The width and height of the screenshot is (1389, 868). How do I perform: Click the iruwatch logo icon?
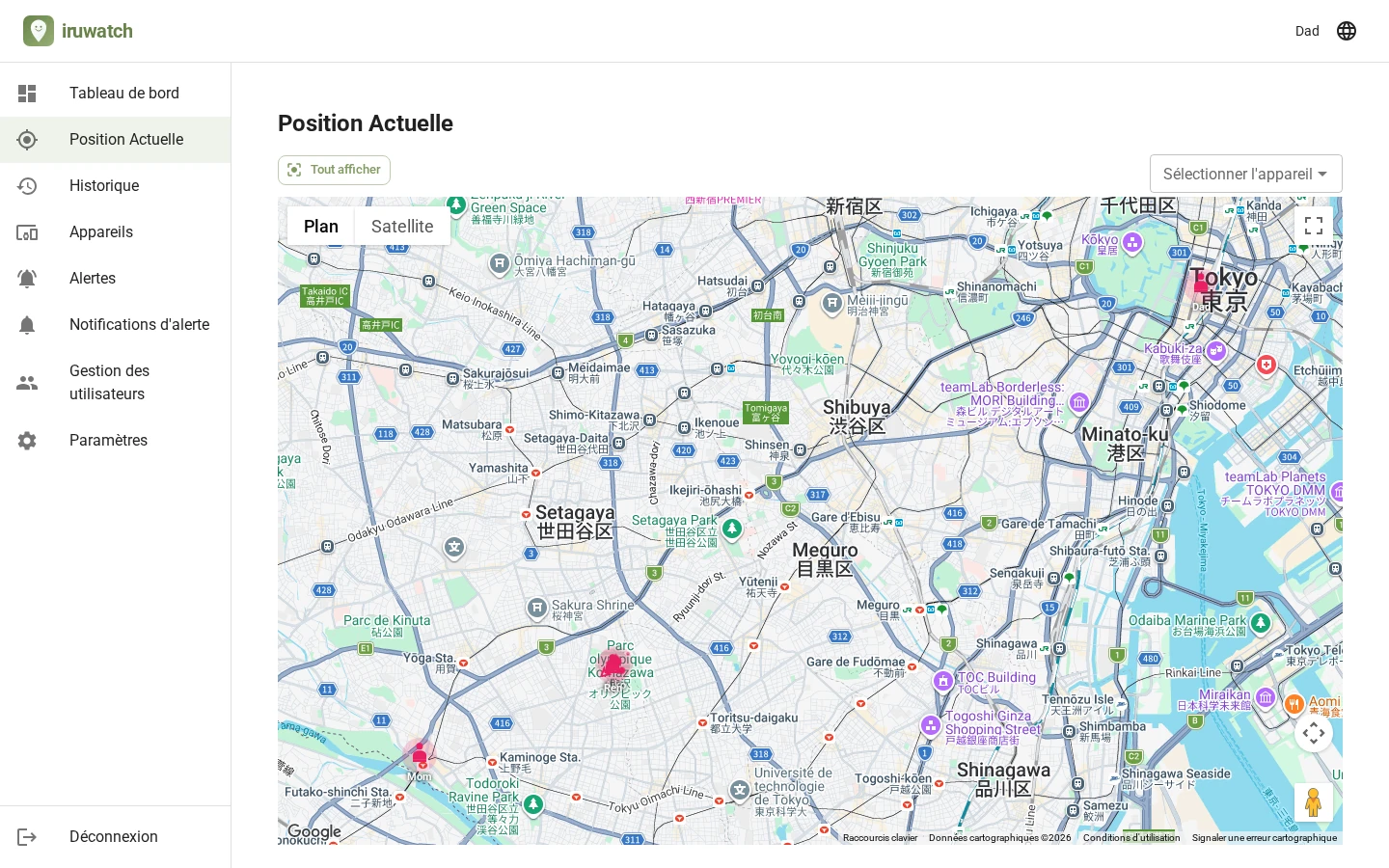tap(39, 31)
